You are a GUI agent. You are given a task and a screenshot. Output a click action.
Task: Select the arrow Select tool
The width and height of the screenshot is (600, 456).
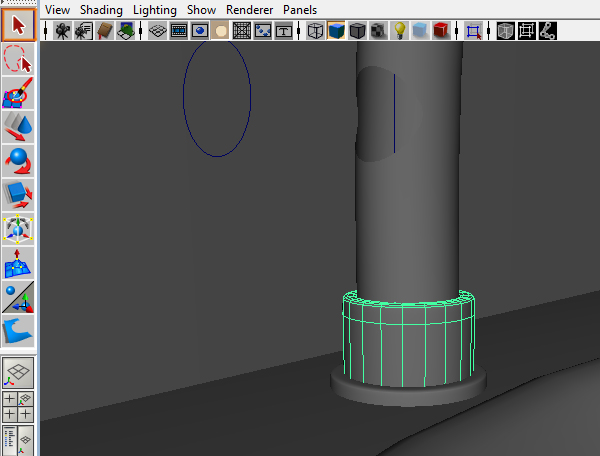point(18,25)
